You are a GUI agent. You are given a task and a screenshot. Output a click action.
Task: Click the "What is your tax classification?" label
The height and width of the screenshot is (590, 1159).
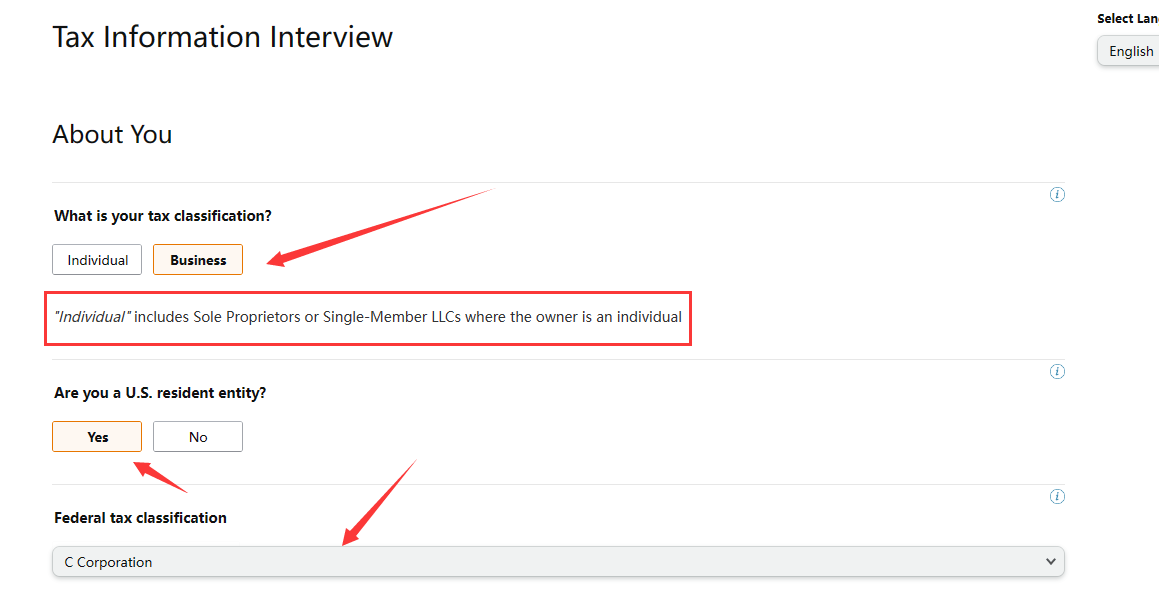pos(163,216)
